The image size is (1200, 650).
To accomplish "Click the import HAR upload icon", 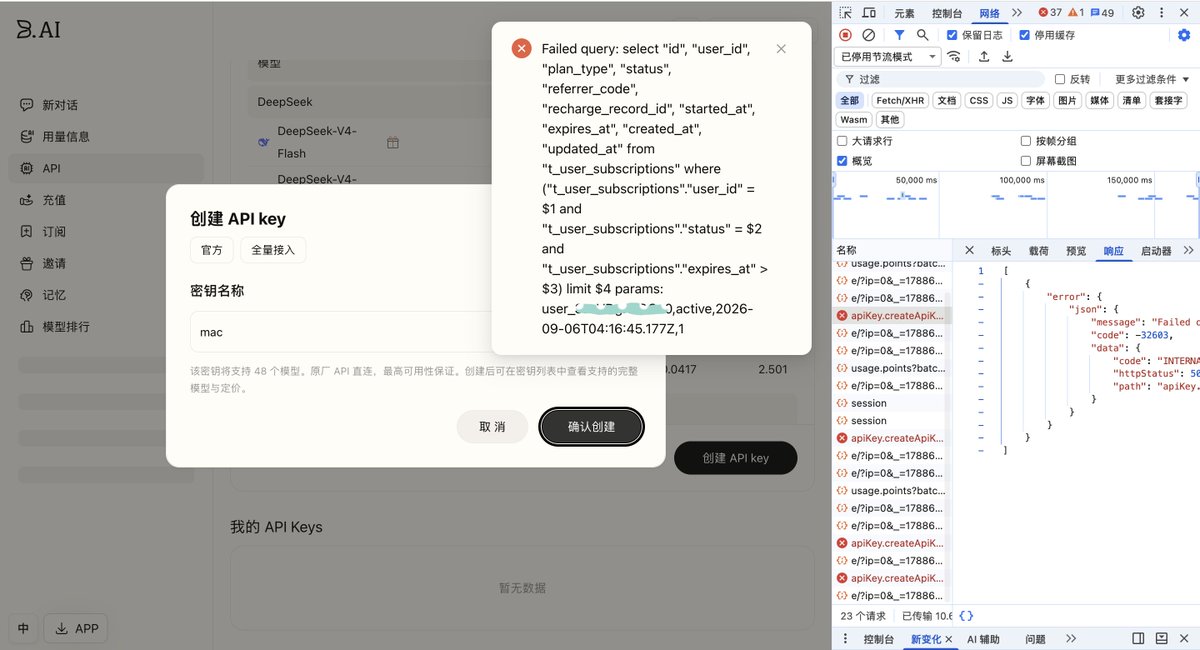I will point(984,57).
